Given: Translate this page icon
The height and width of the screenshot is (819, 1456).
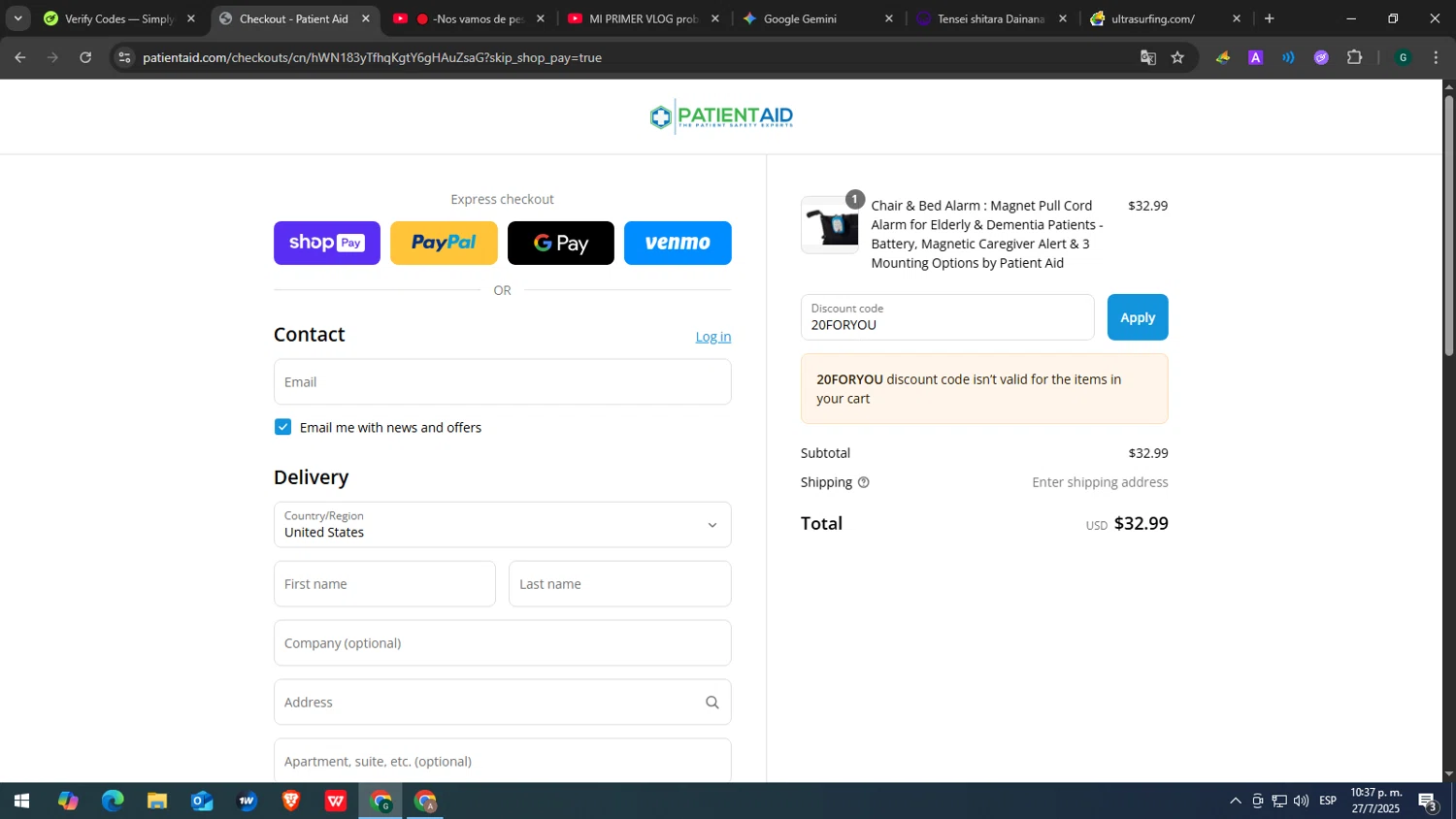Looking at the screenshot, I should pyautogui.click(x=1148, y=57).
